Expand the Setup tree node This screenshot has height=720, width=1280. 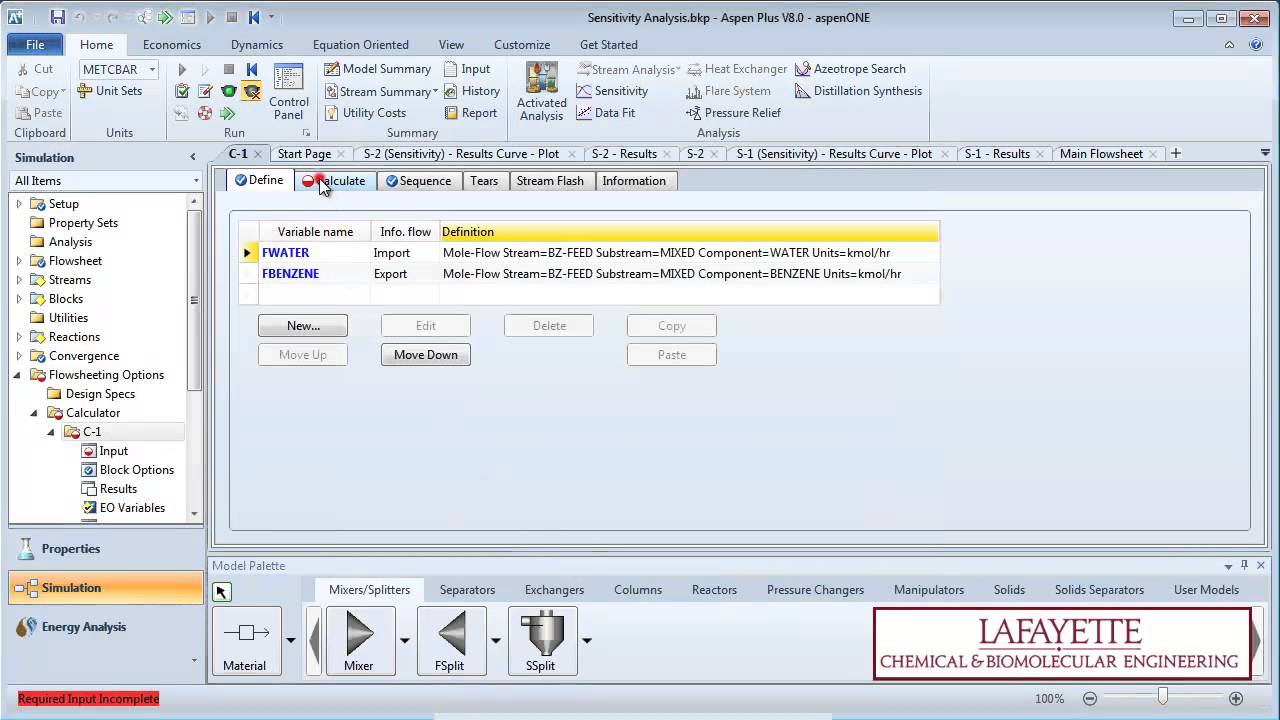19,204
